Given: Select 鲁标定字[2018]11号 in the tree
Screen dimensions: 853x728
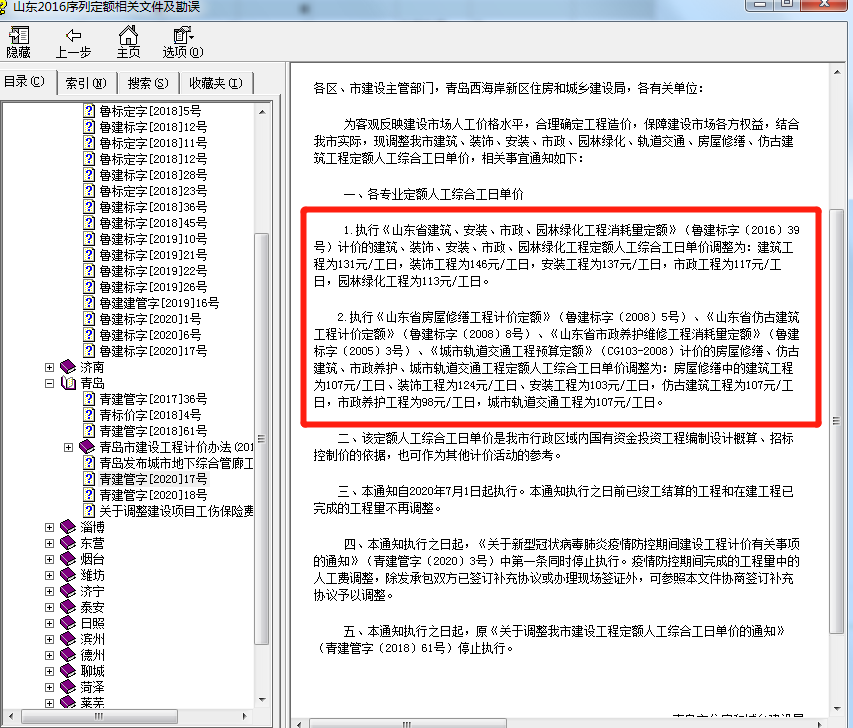Looking at the screenshot, I should [153, 143].
